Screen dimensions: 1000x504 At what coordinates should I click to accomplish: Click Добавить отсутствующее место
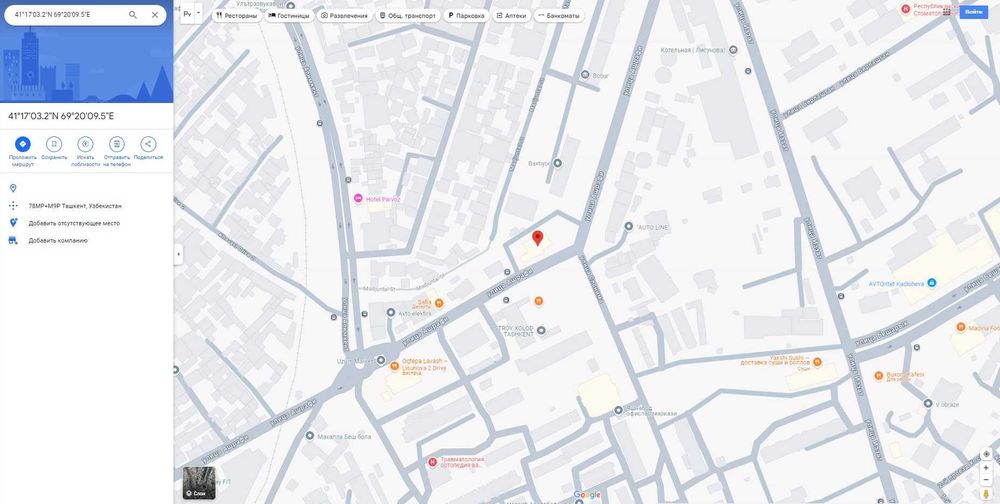[74, 223]
